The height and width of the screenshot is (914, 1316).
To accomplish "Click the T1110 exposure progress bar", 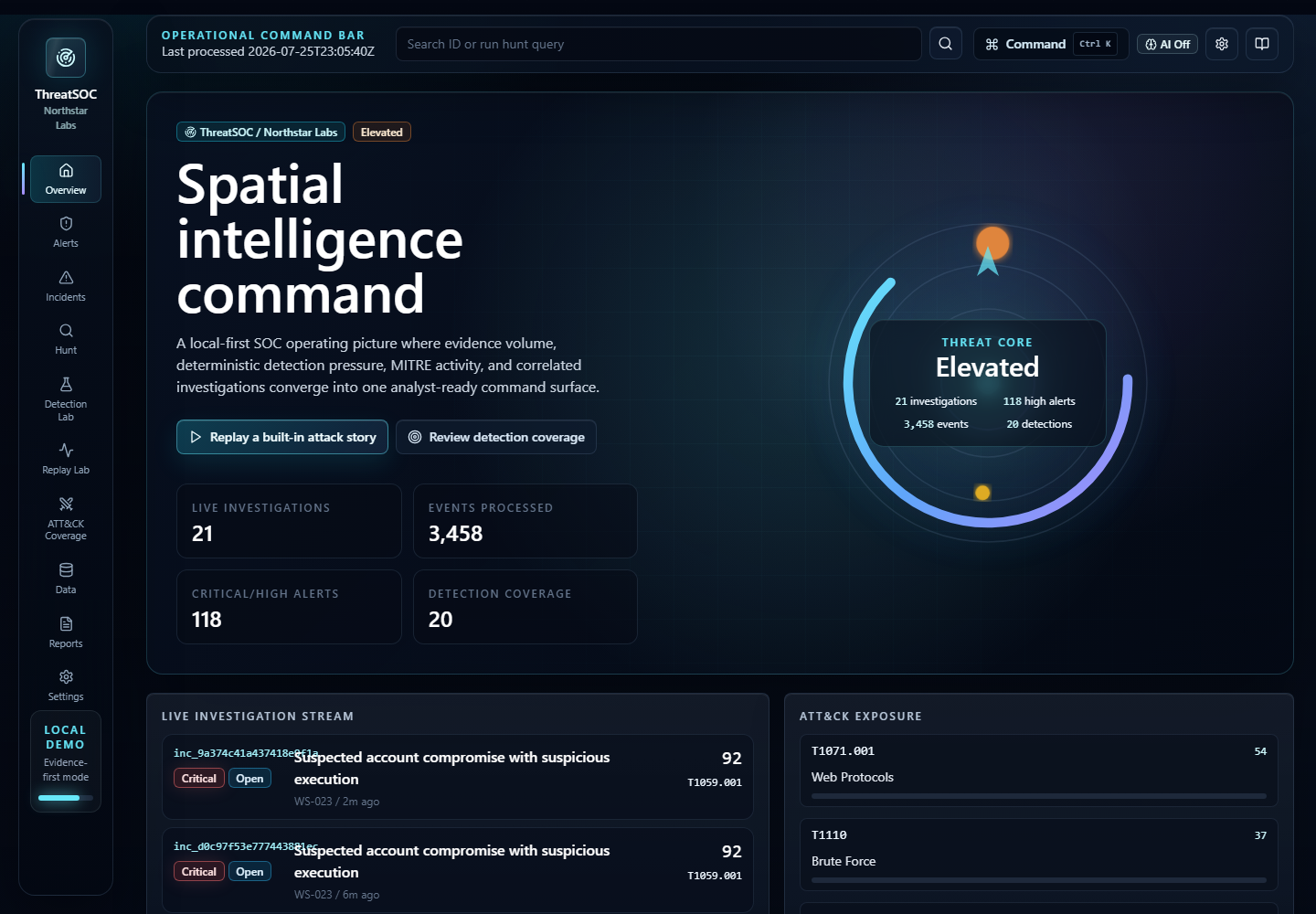I will pyautogui.click(x=1039, y=880).
